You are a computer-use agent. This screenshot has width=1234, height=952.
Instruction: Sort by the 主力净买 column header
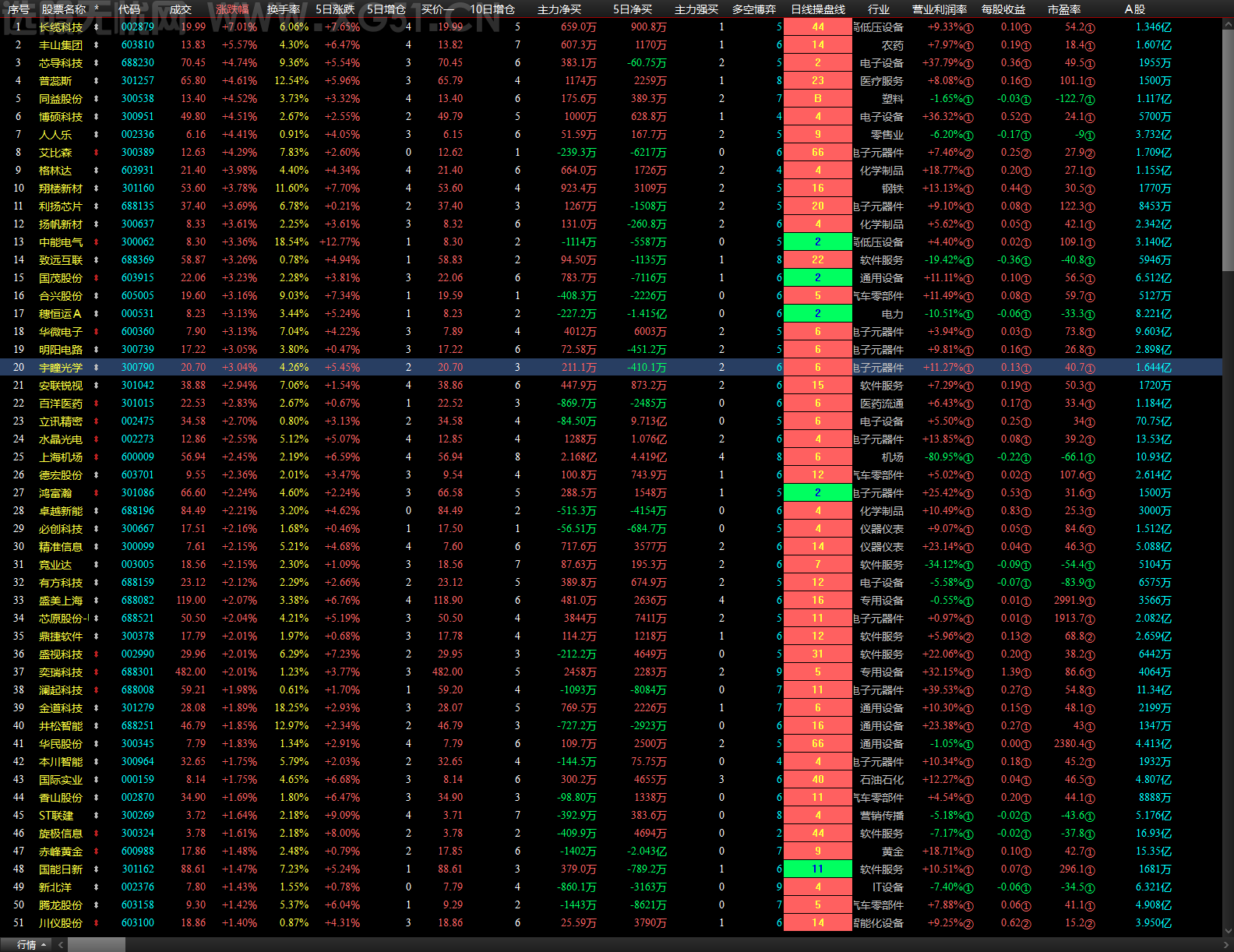pos(559,9)
